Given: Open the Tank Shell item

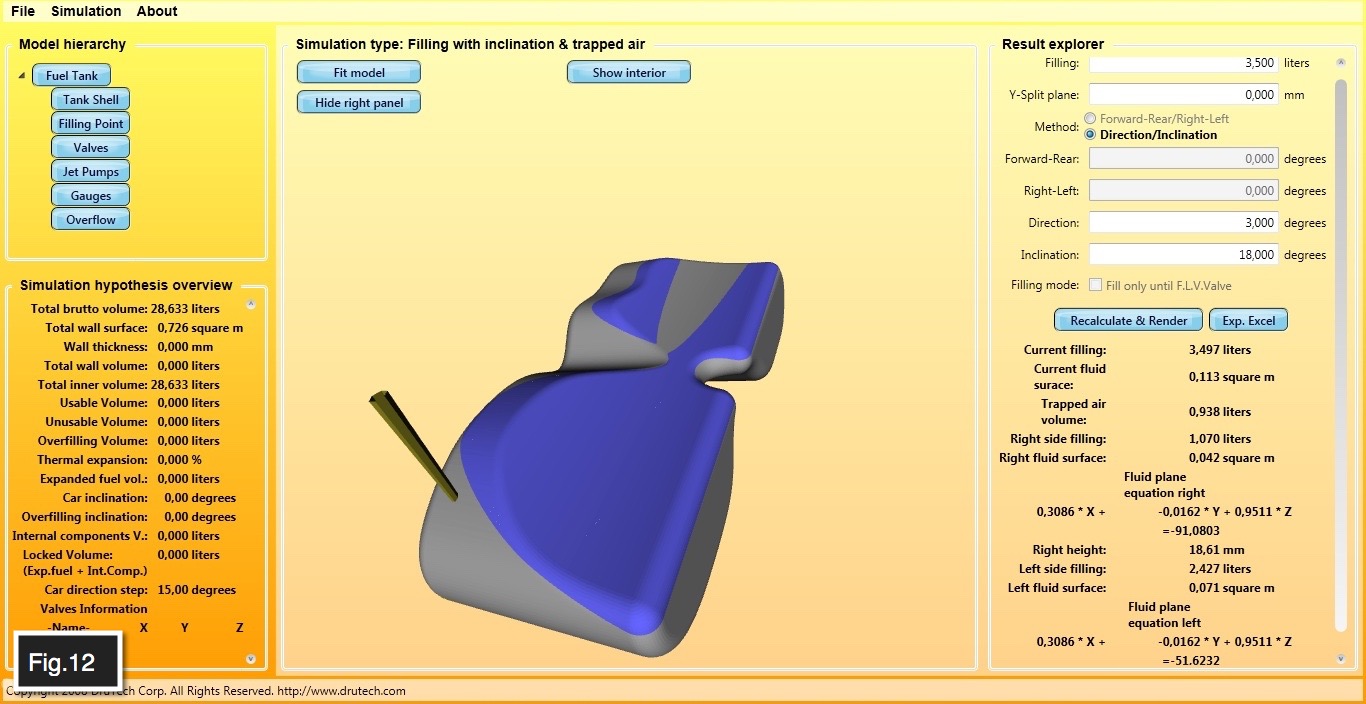Looking at the screenshot, I should pos(90,100).
